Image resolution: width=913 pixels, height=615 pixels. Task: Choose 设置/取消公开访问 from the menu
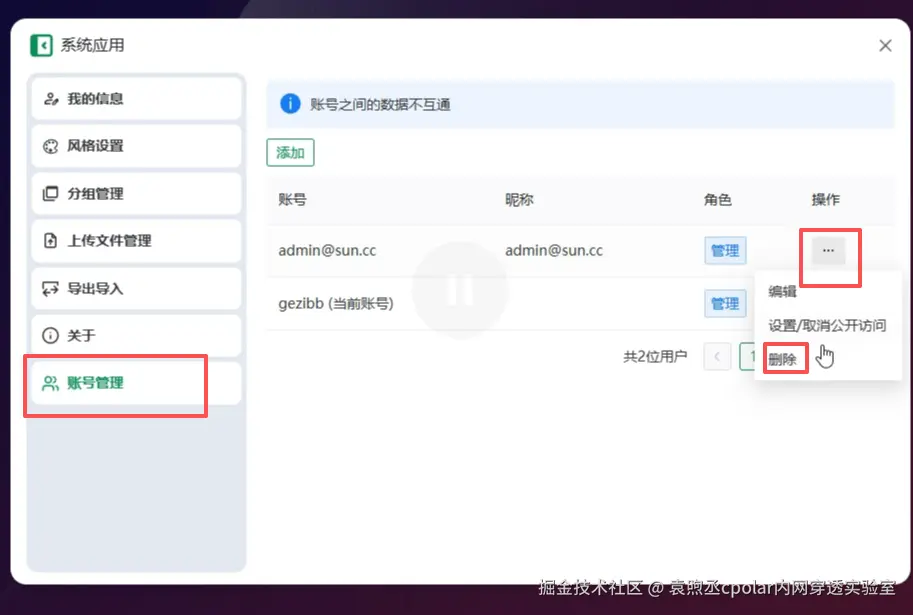click(827, 325)
